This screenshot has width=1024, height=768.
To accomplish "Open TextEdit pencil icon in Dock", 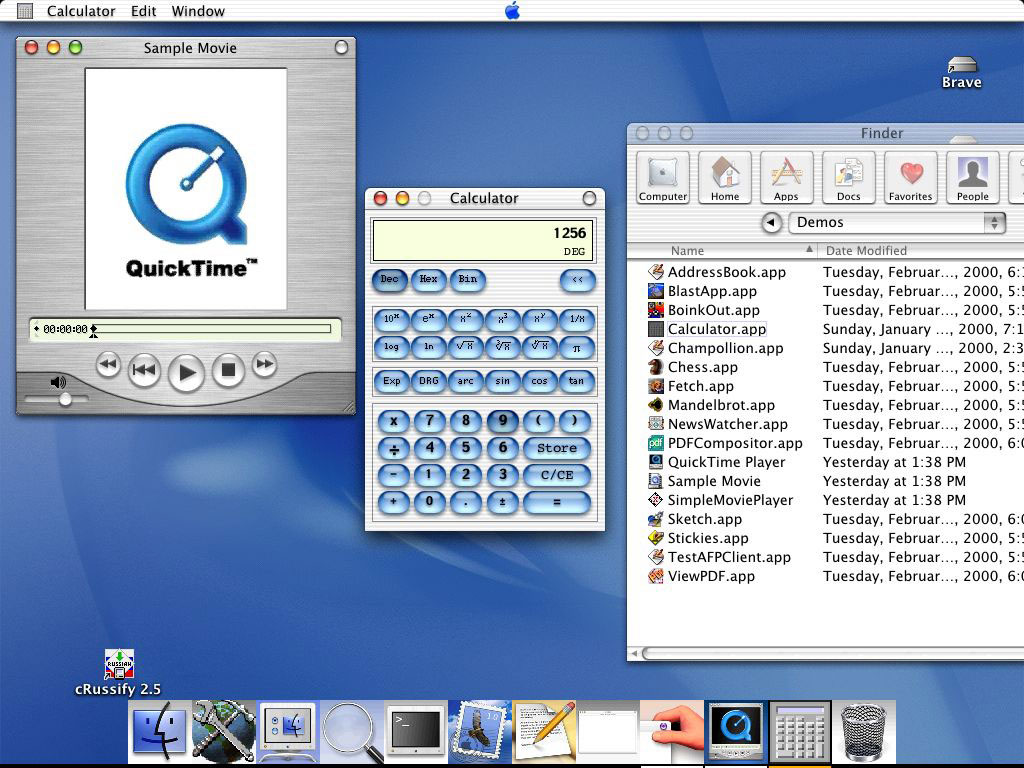I will pyautogui.click(x=544, y=731).
